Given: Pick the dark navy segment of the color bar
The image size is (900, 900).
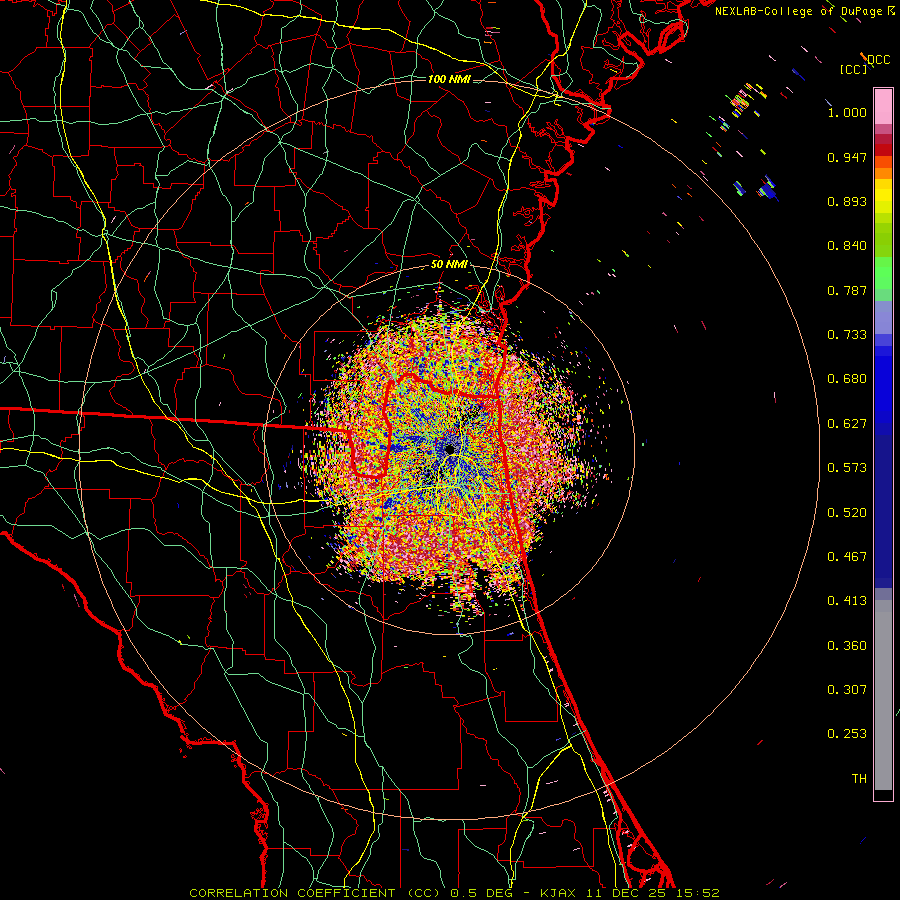Looking at the screenshot, I should [883, 511].
